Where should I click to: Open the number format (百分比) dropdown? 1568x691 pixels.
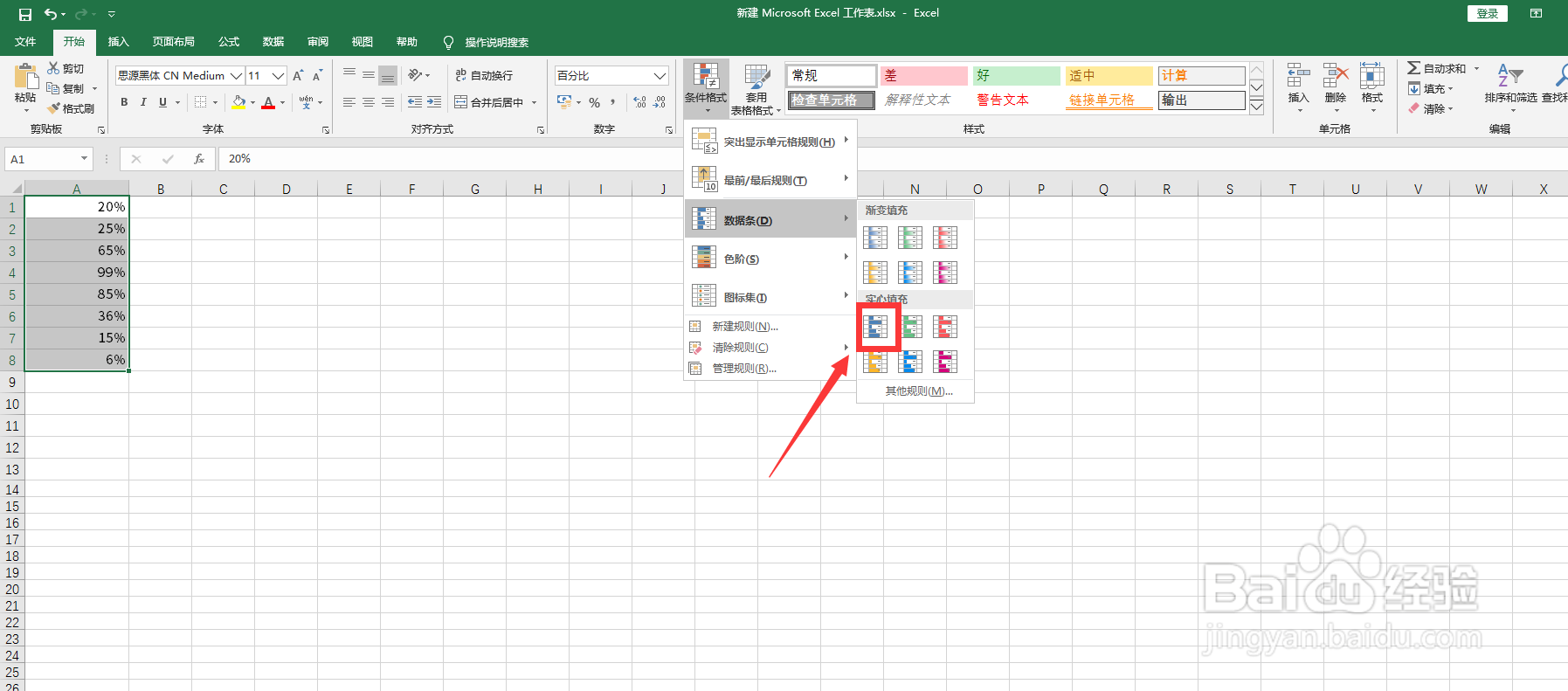point(660,76)
